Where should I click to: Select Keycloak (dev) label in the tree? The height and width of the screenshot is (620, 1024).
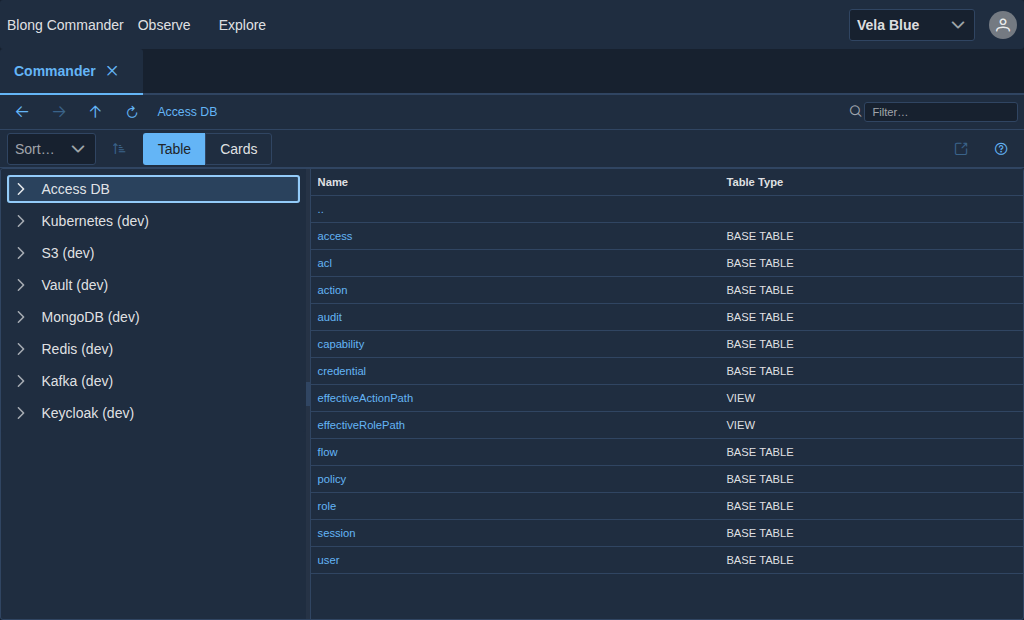click(88, 413)
